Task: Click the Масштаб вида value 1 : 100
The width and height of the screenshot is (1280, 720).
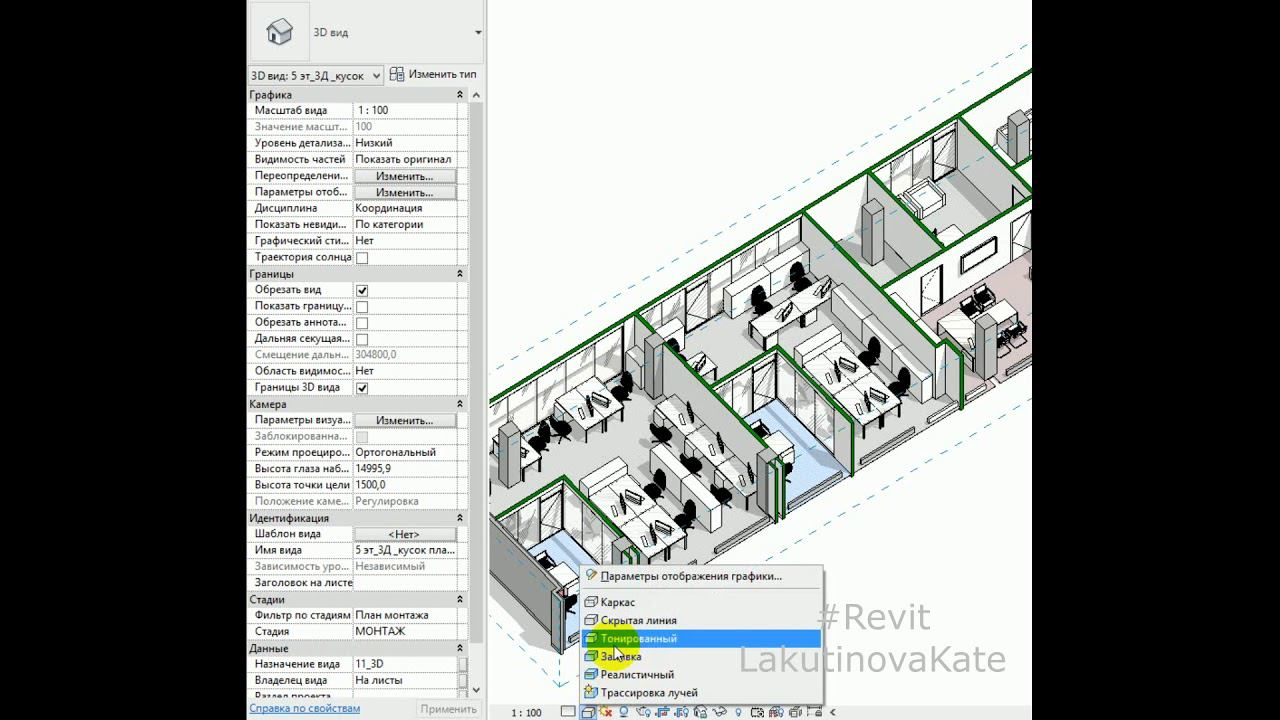Action: [x=404, y=111]
